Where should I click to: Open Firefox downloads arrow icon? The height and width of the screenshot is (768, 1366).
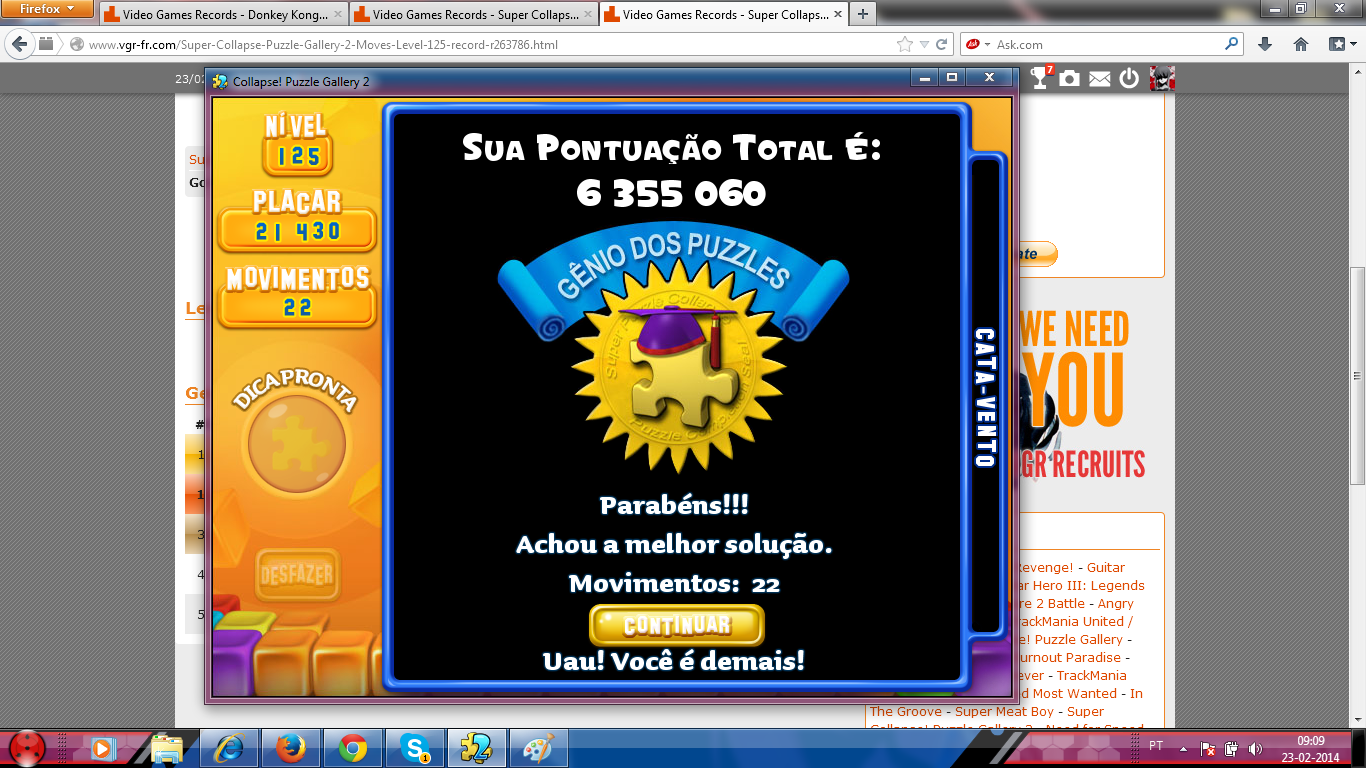pos(1265,44)
